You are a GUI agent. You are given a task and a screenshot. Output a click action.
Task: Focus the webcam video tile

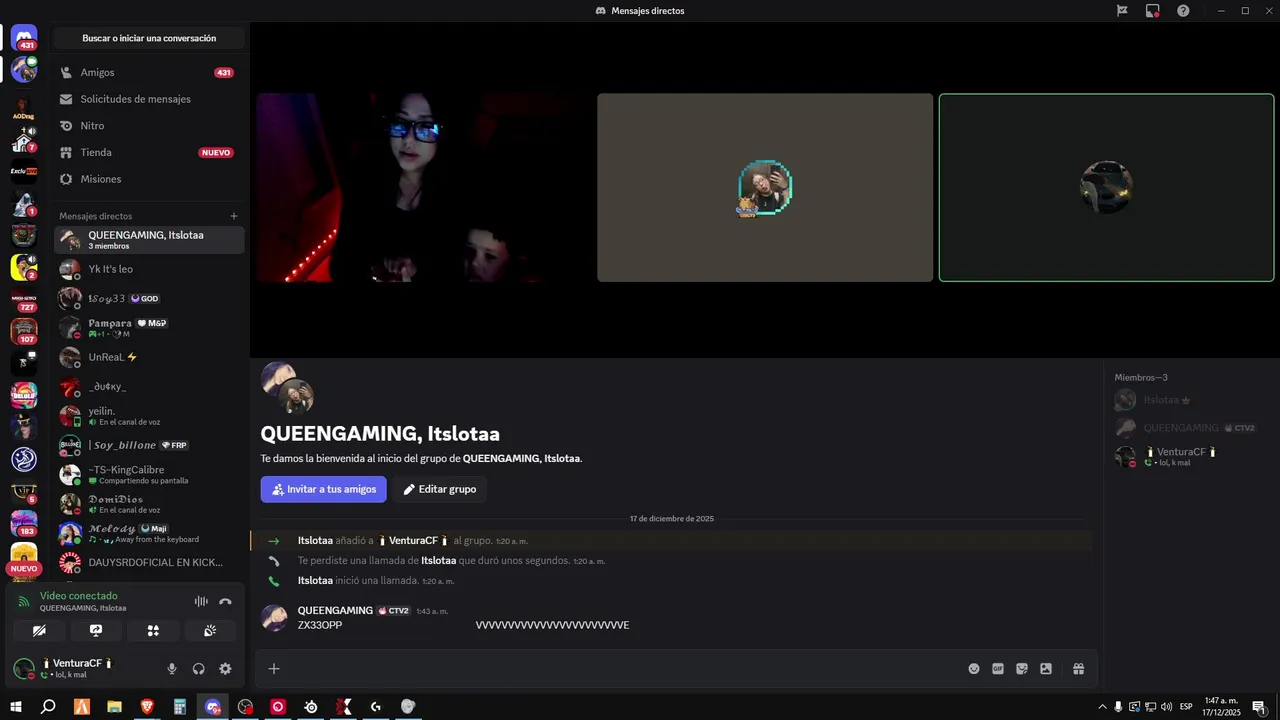tap(424, 188)
